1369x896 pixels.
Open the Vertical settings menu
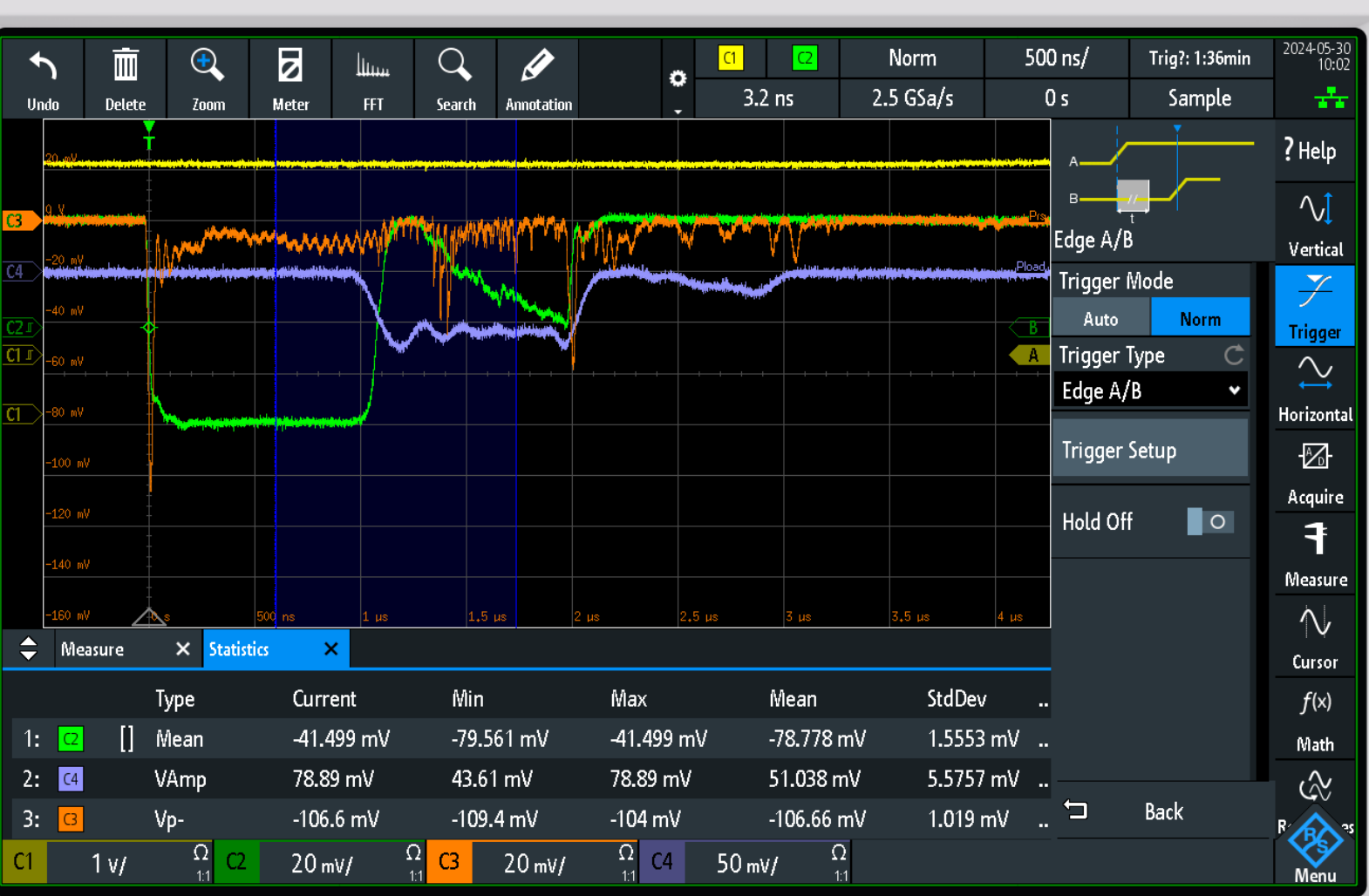tap(1315, 224)
